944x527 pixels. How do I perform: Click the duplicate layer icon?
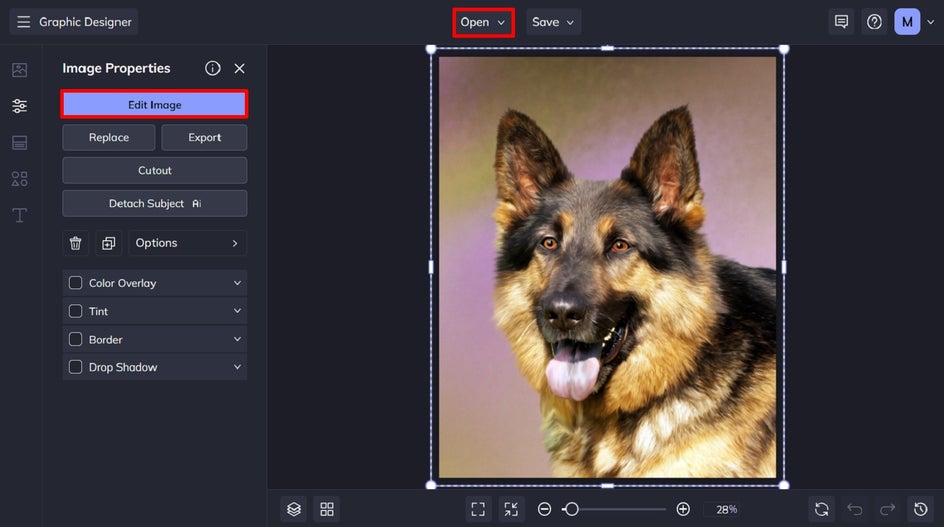tap(108, 243)
